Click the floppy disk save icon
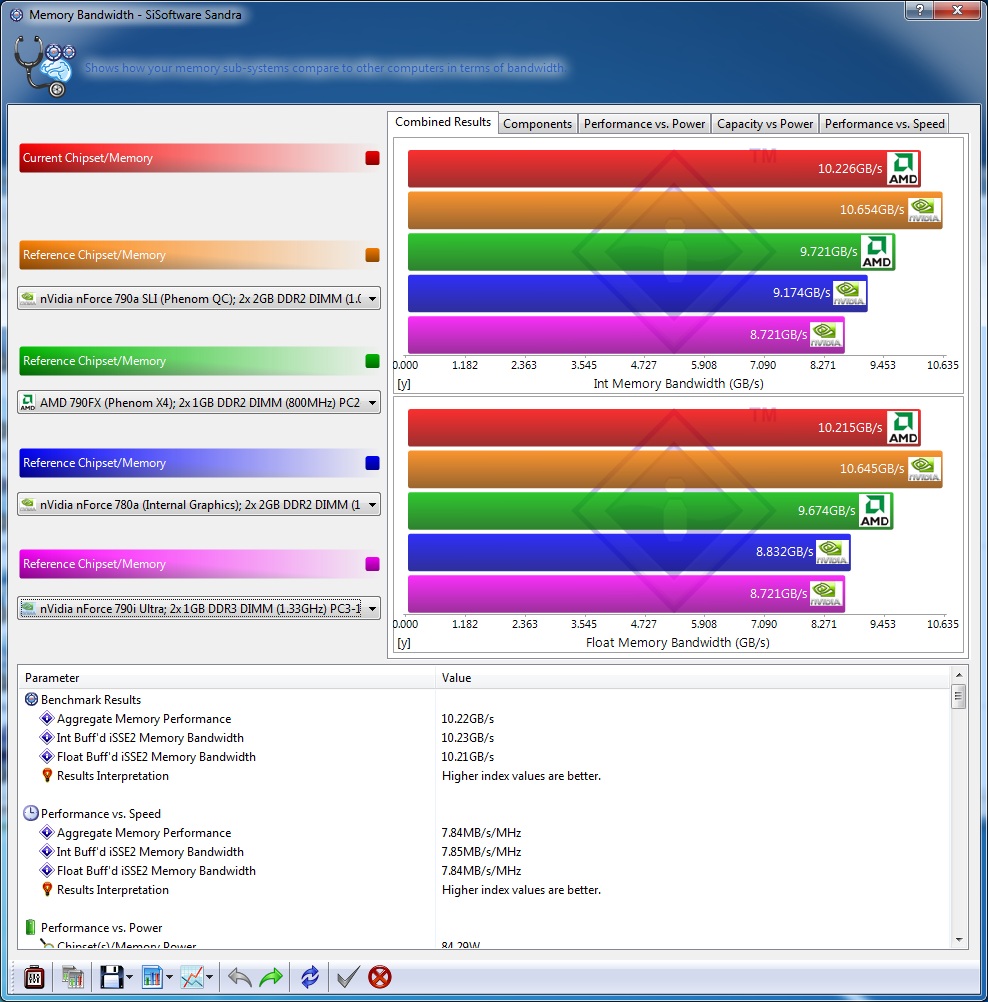The width and height of the screenshot is (988, 1002). [112, 977]
